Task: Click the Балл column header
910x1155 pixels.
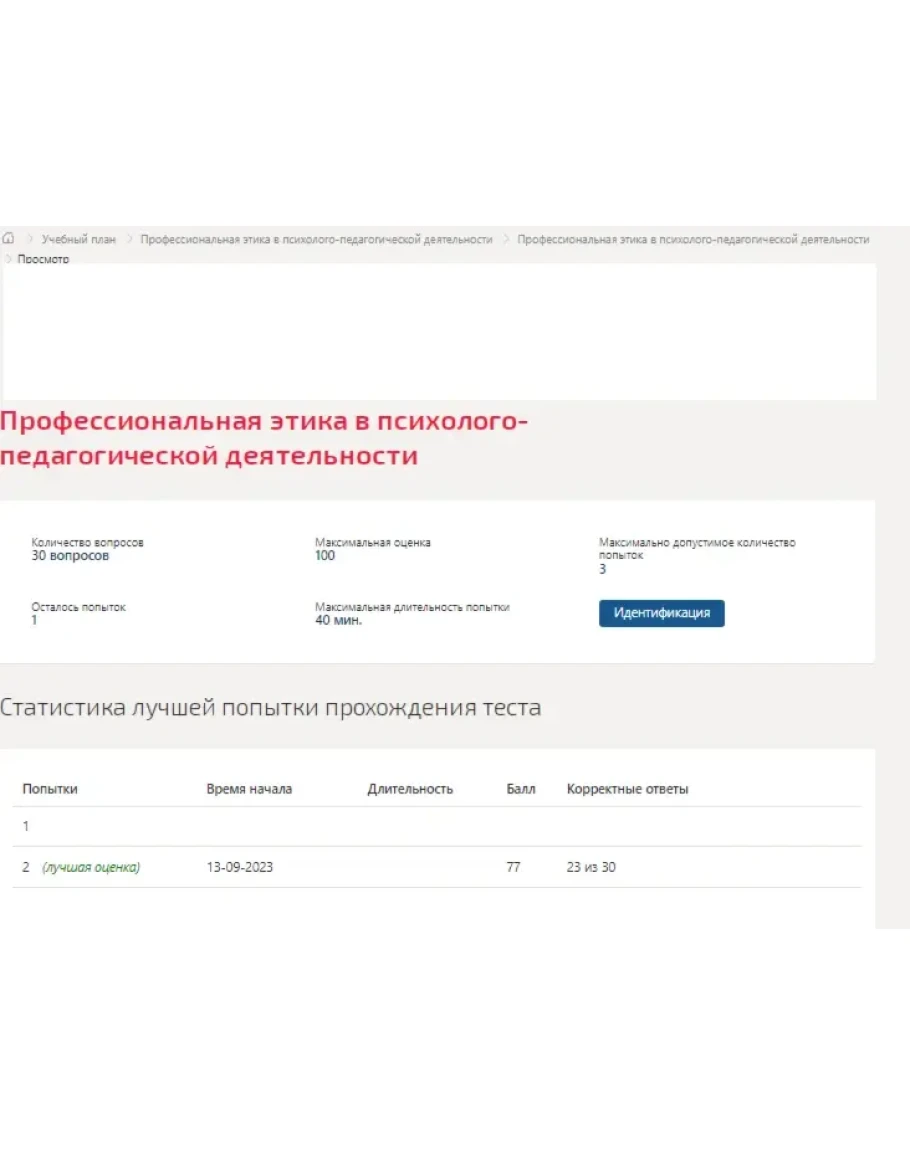Action: tap(521, 789)
